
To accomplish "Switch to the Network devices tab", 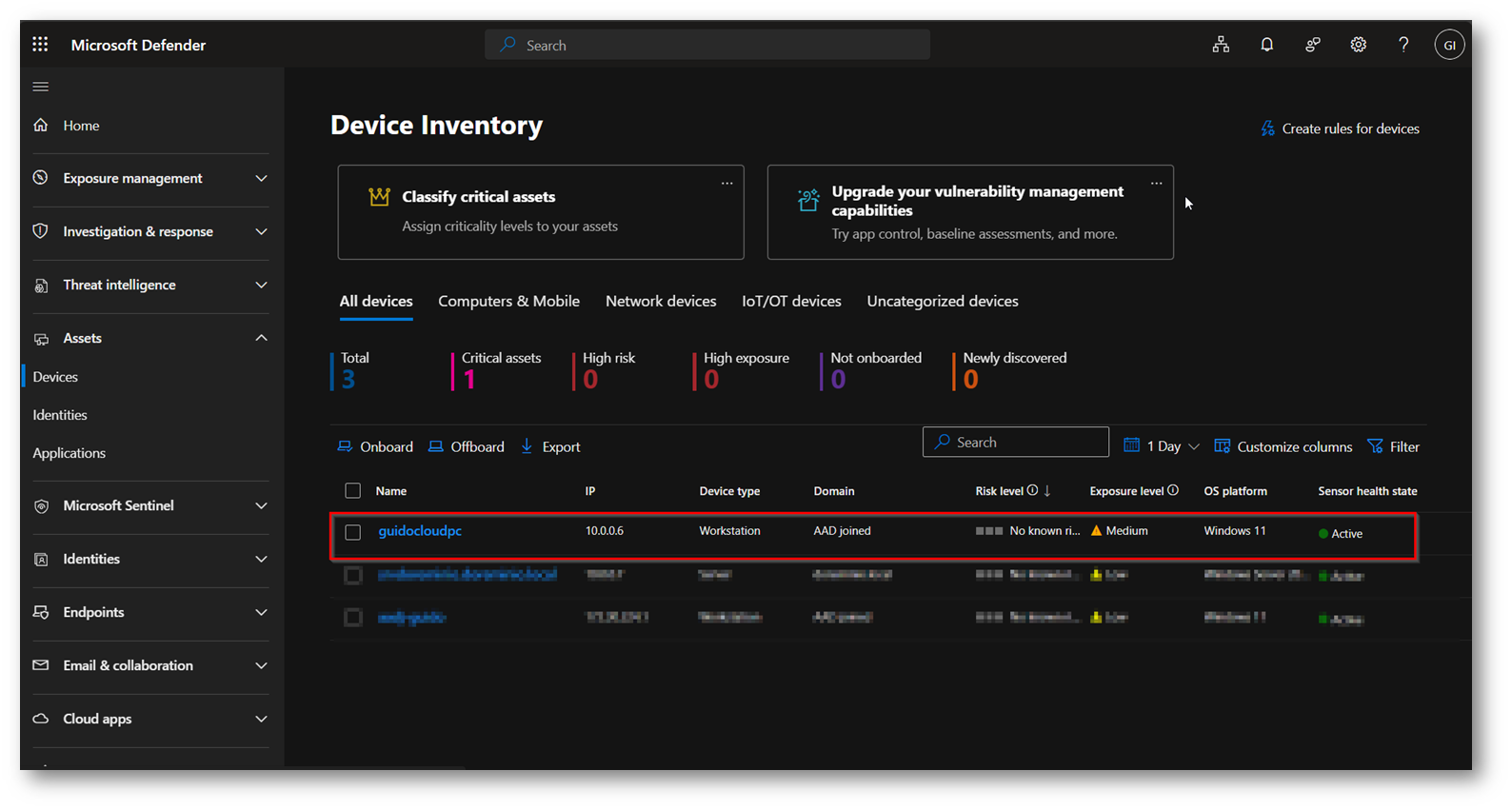I will 661,302.
